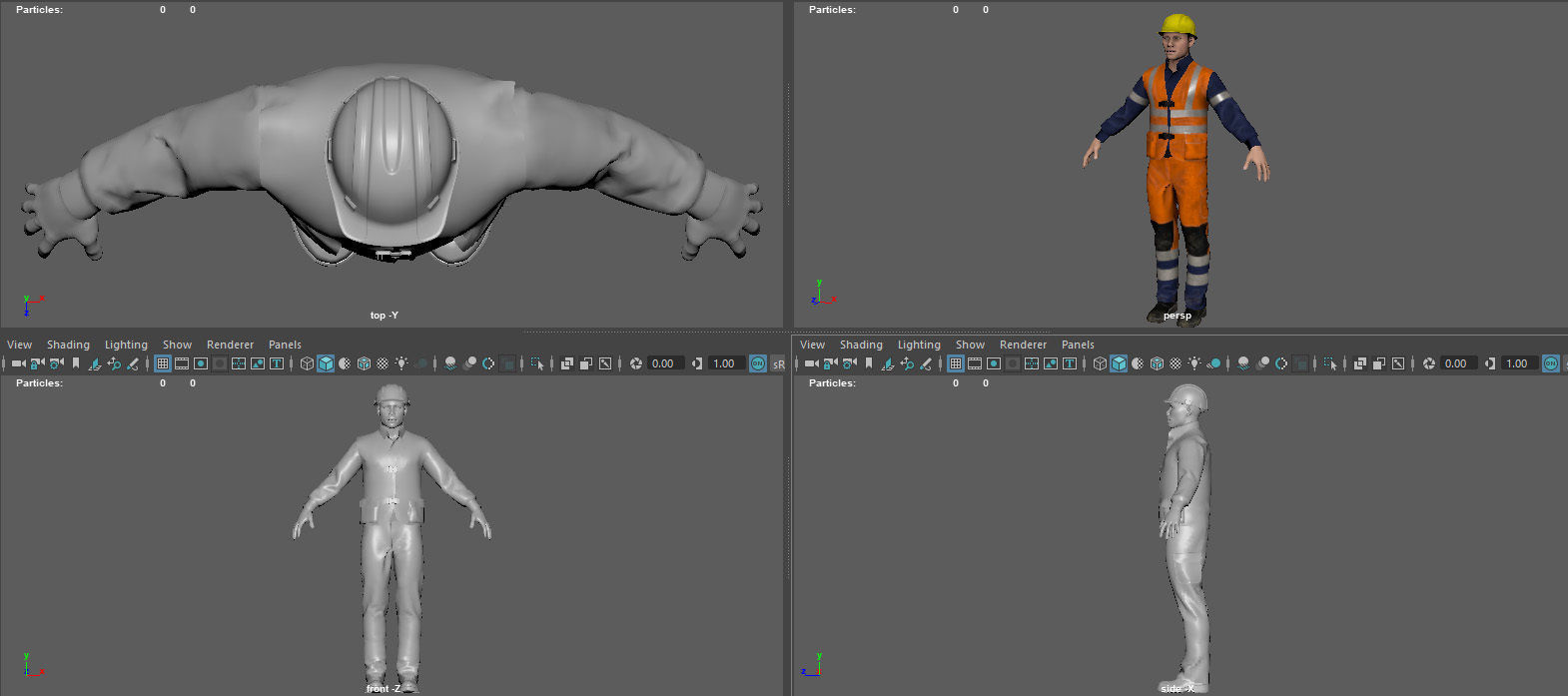This screenshot has width=1568, height=696.
Task: Toggle Multisample Anti-aliasing in front panel toolbar
Action: [x=488, y=363]
